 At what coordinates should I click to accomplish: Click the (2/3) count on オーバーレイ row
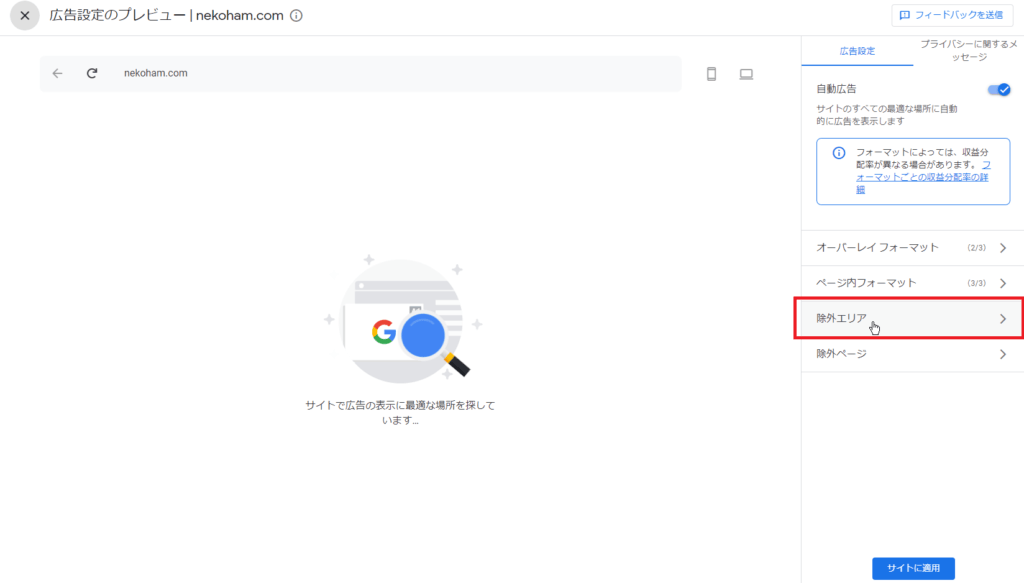[976, 248]
